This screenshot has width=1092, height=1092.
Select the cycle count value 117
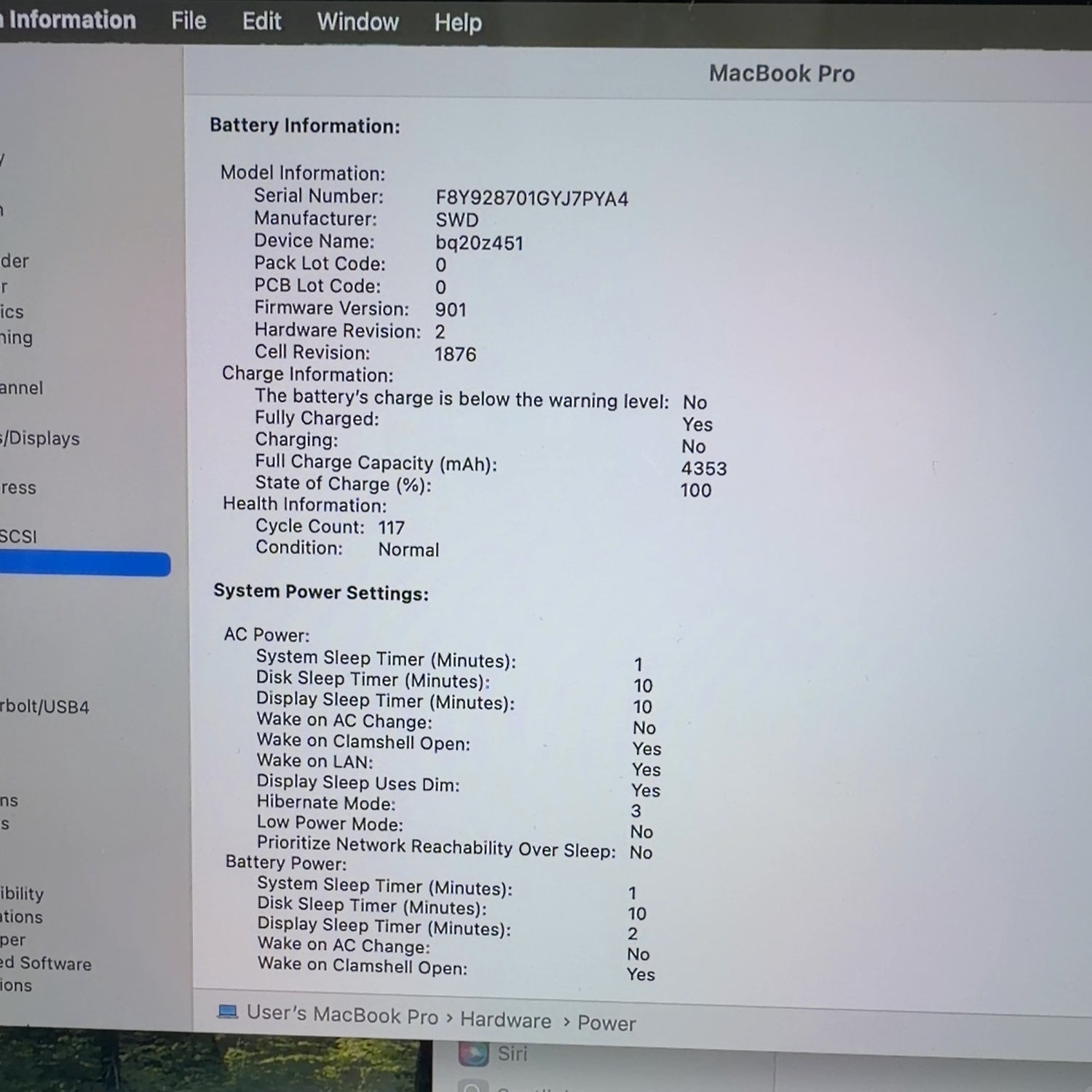tap(392, 527)
